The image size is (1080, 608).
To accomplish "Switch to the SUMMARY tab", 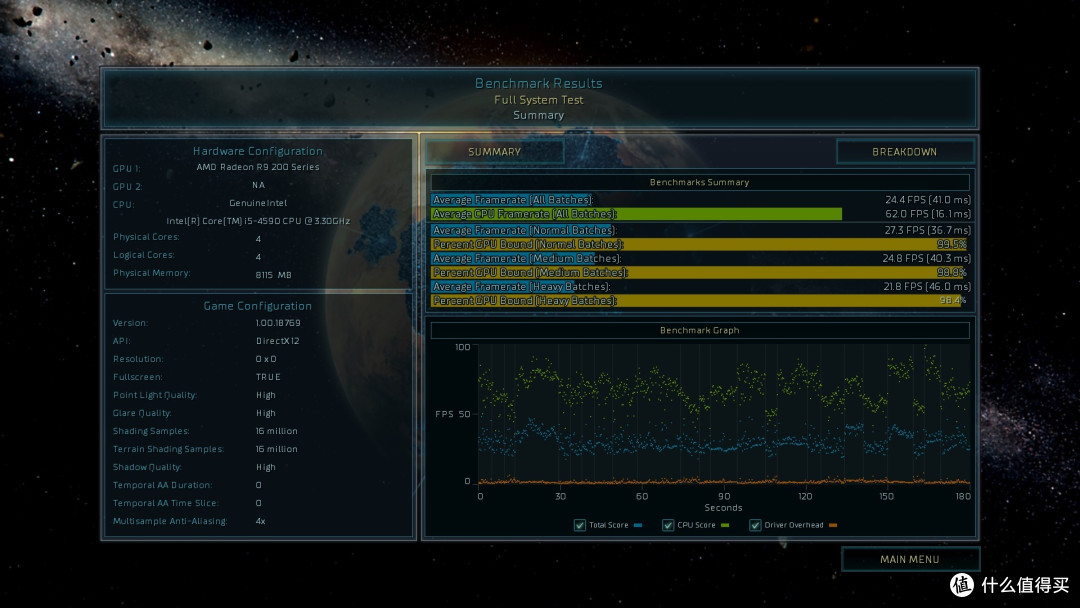I will point(495,151).
